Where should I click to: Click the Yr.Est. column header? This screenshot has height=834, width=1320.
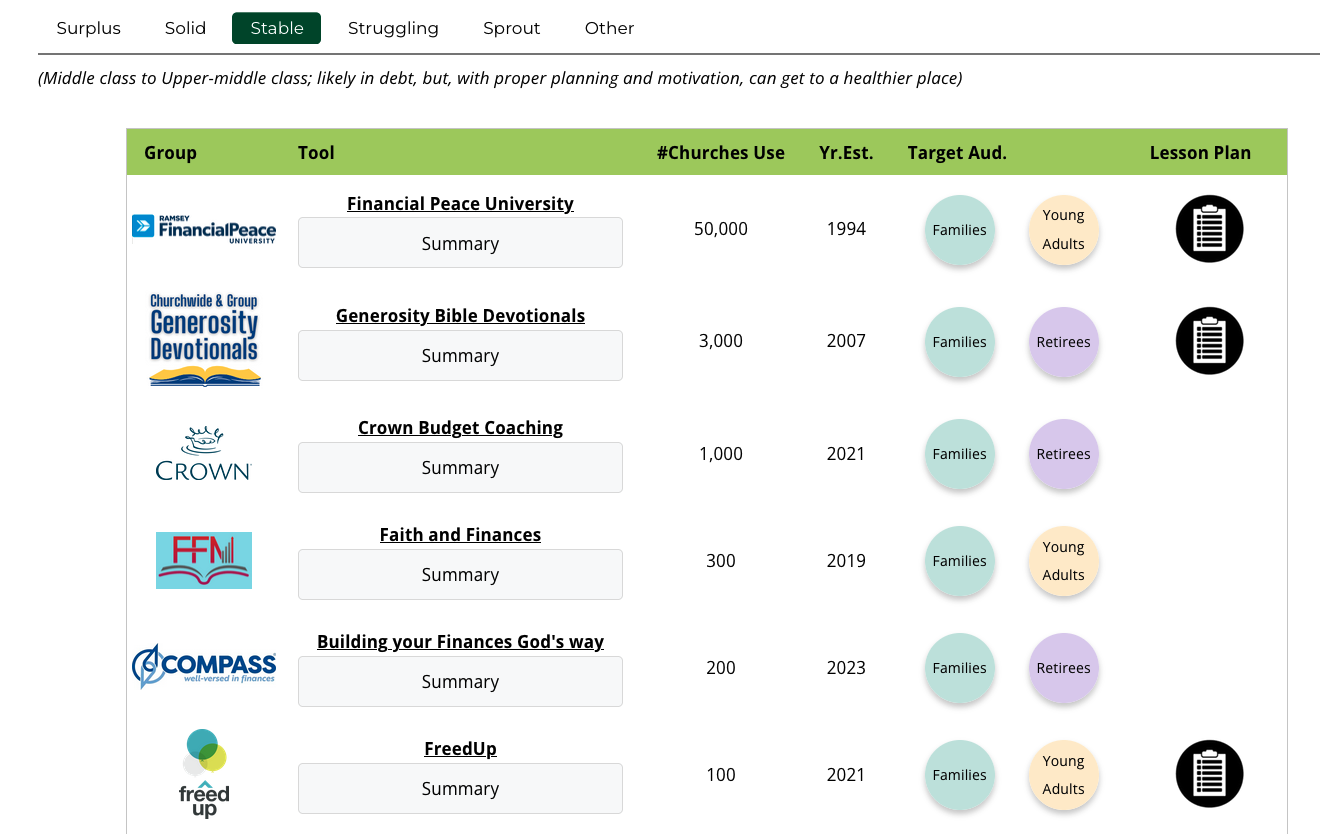click(846, 153)
